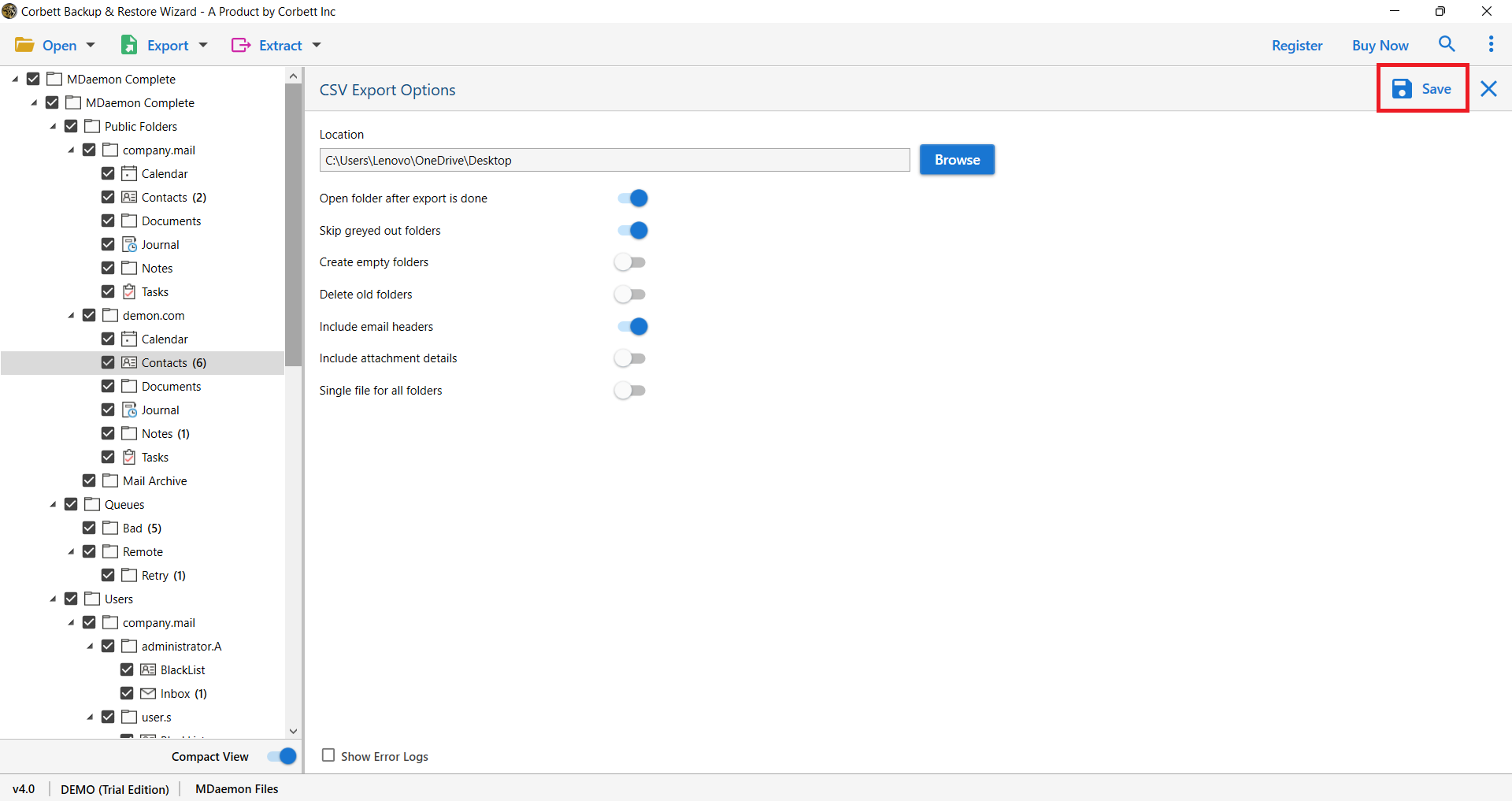The width and height of the screenshot is (1512, 801).
Task: Toggle Open folder after export is done
Action: 632,198
